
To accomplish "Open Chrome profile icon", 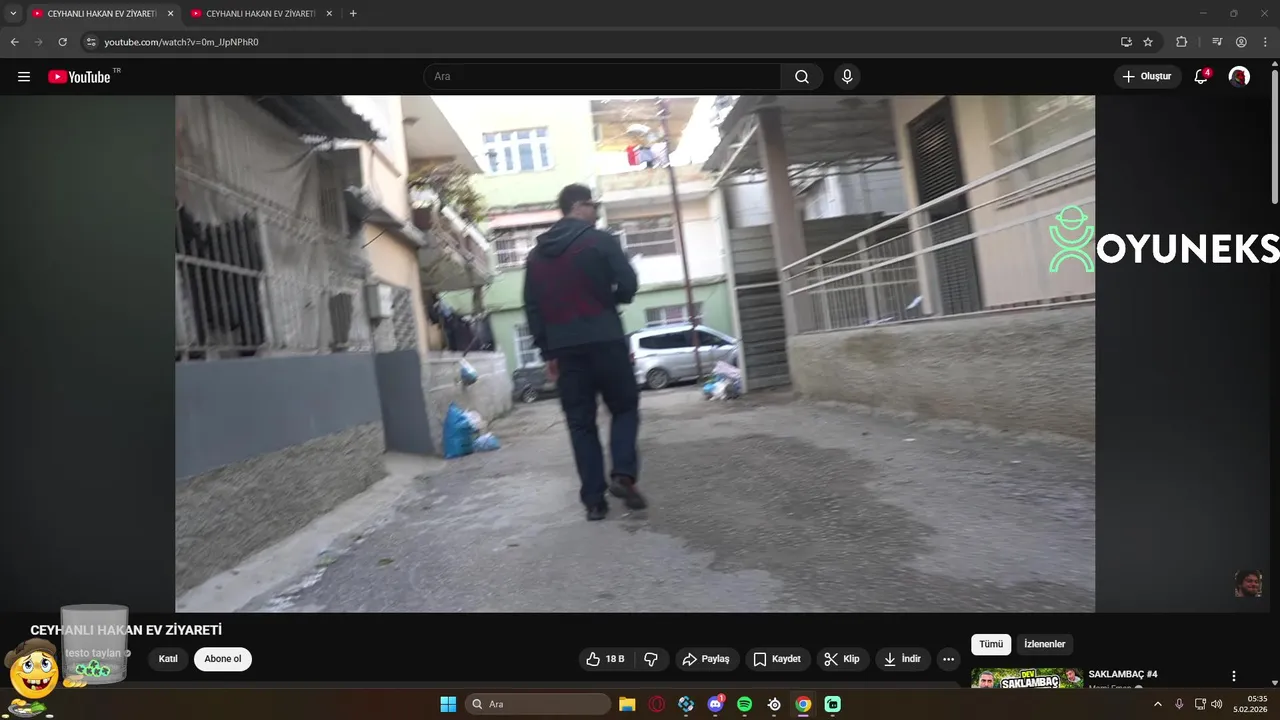I will coord(1241,42).
